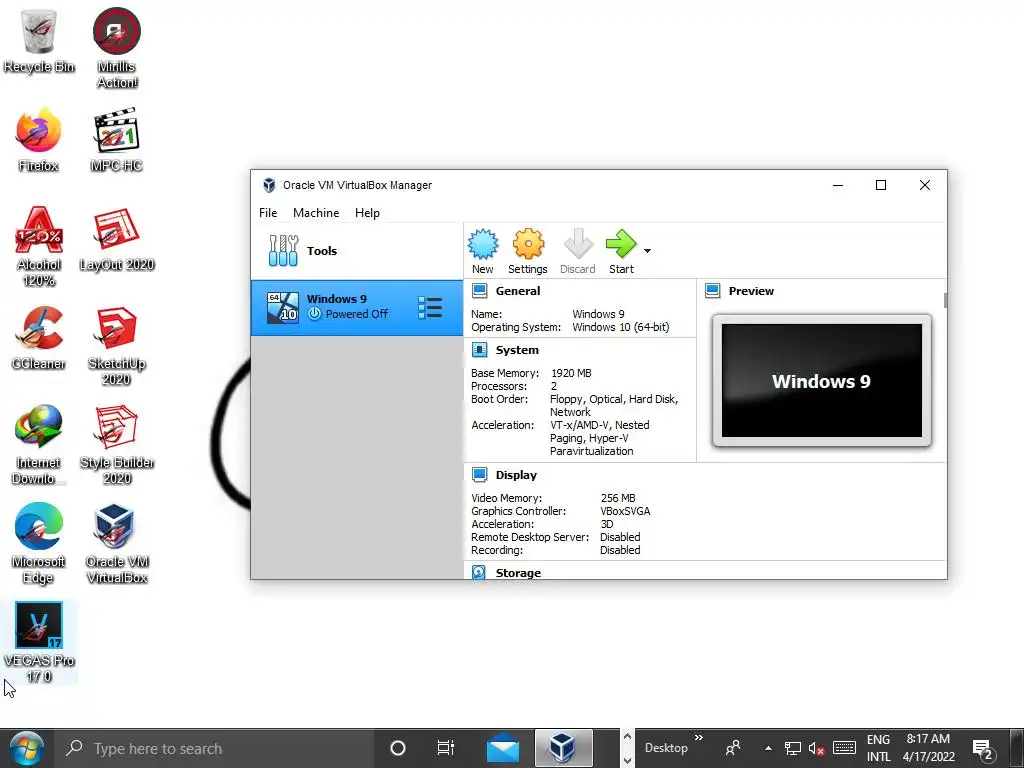The height and width of the screenshot is (768, 1024).
Task: Expand the Desktop toolbar chevron
Action: (699, 738)
